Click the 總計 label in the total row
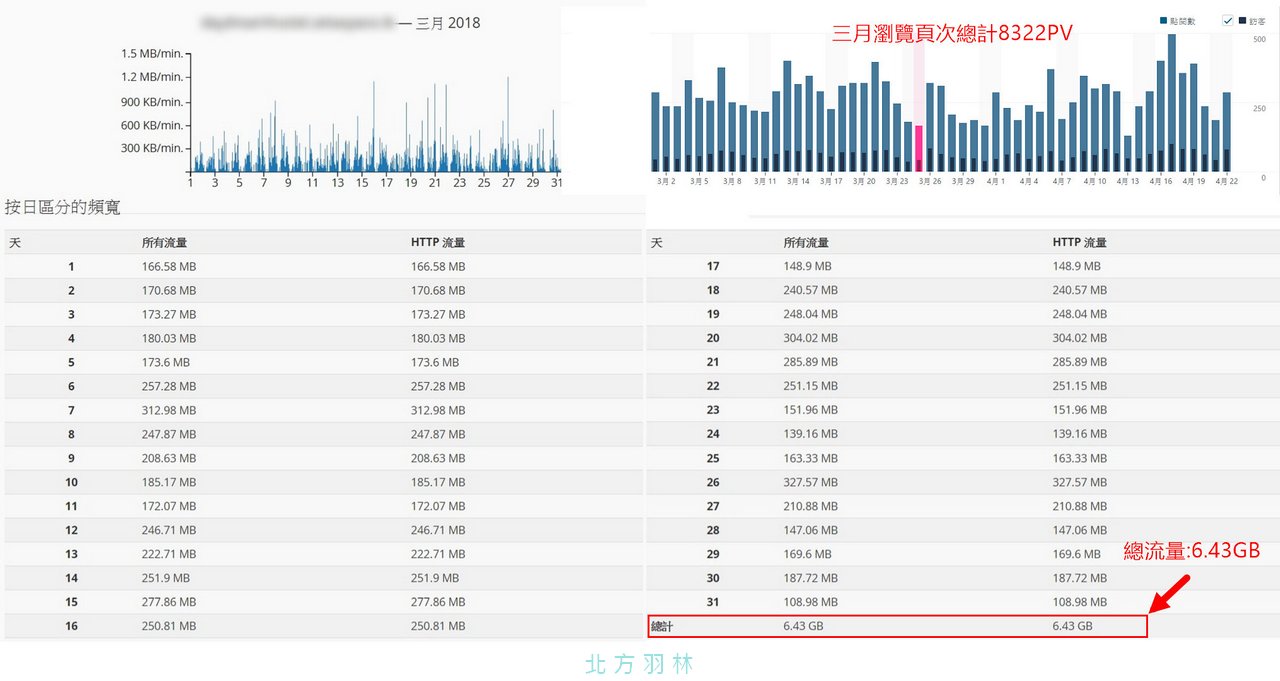The height and width of the screenshot is (681, 1280). [x=662, y=626]
